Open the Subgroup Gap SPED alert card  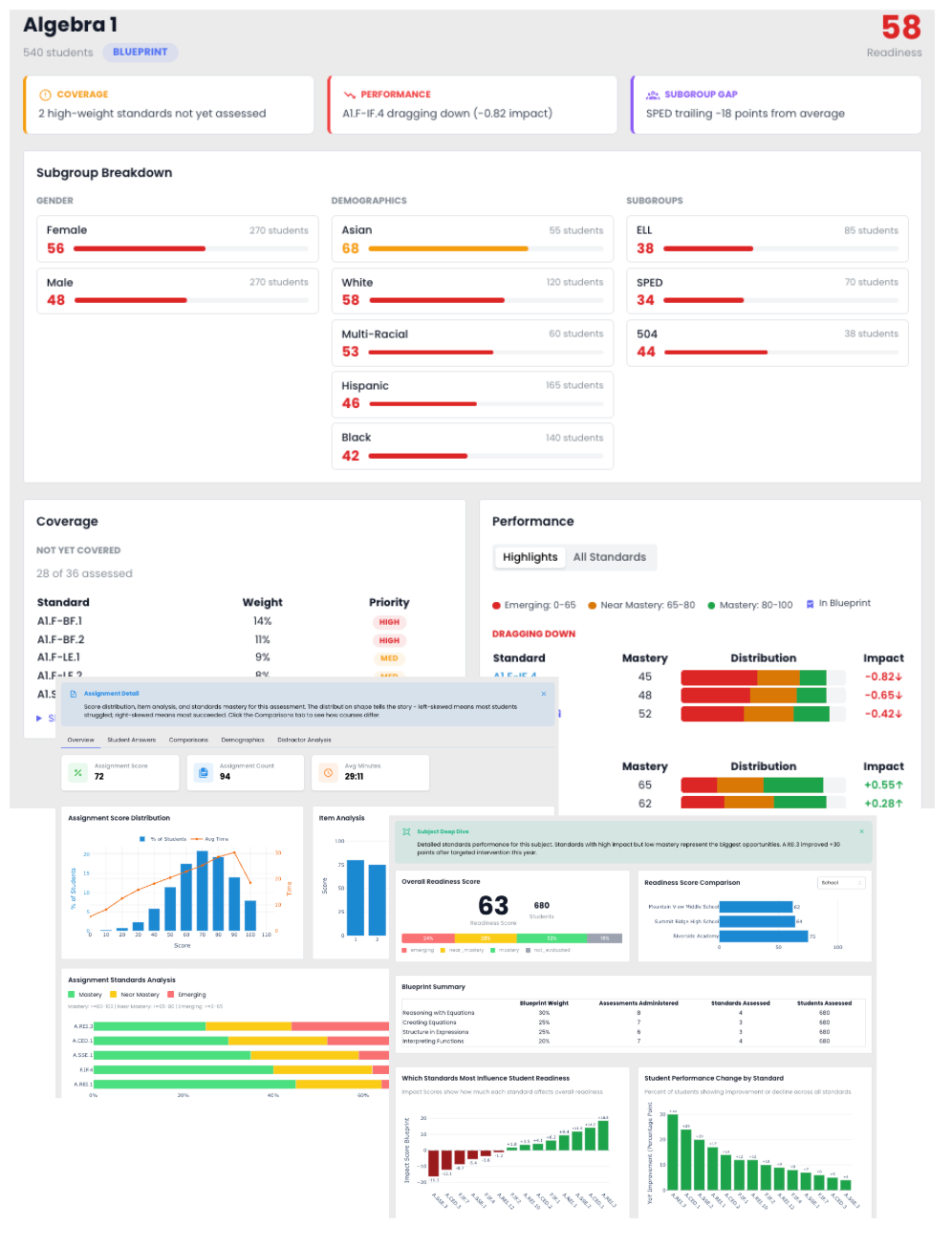tap(776, 105)
